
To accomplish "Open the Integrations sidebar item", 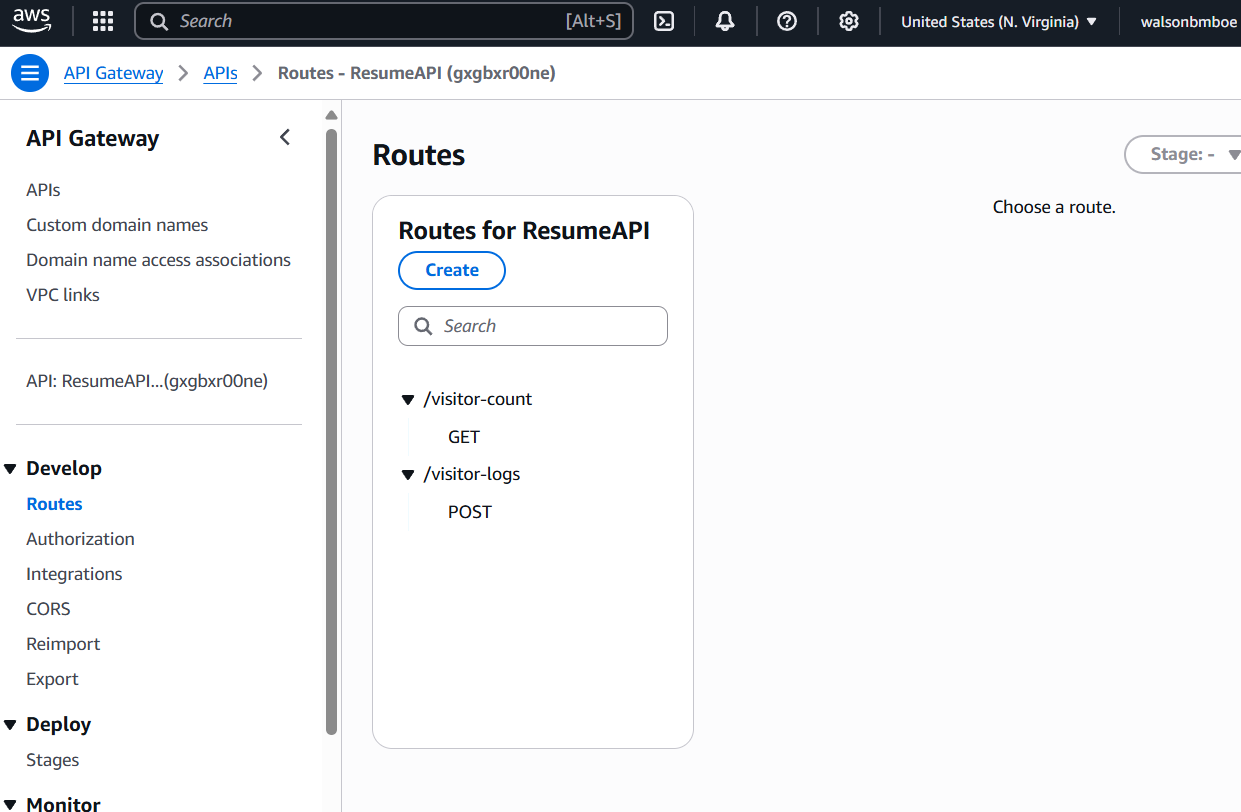I will click(x=74, y=574).
